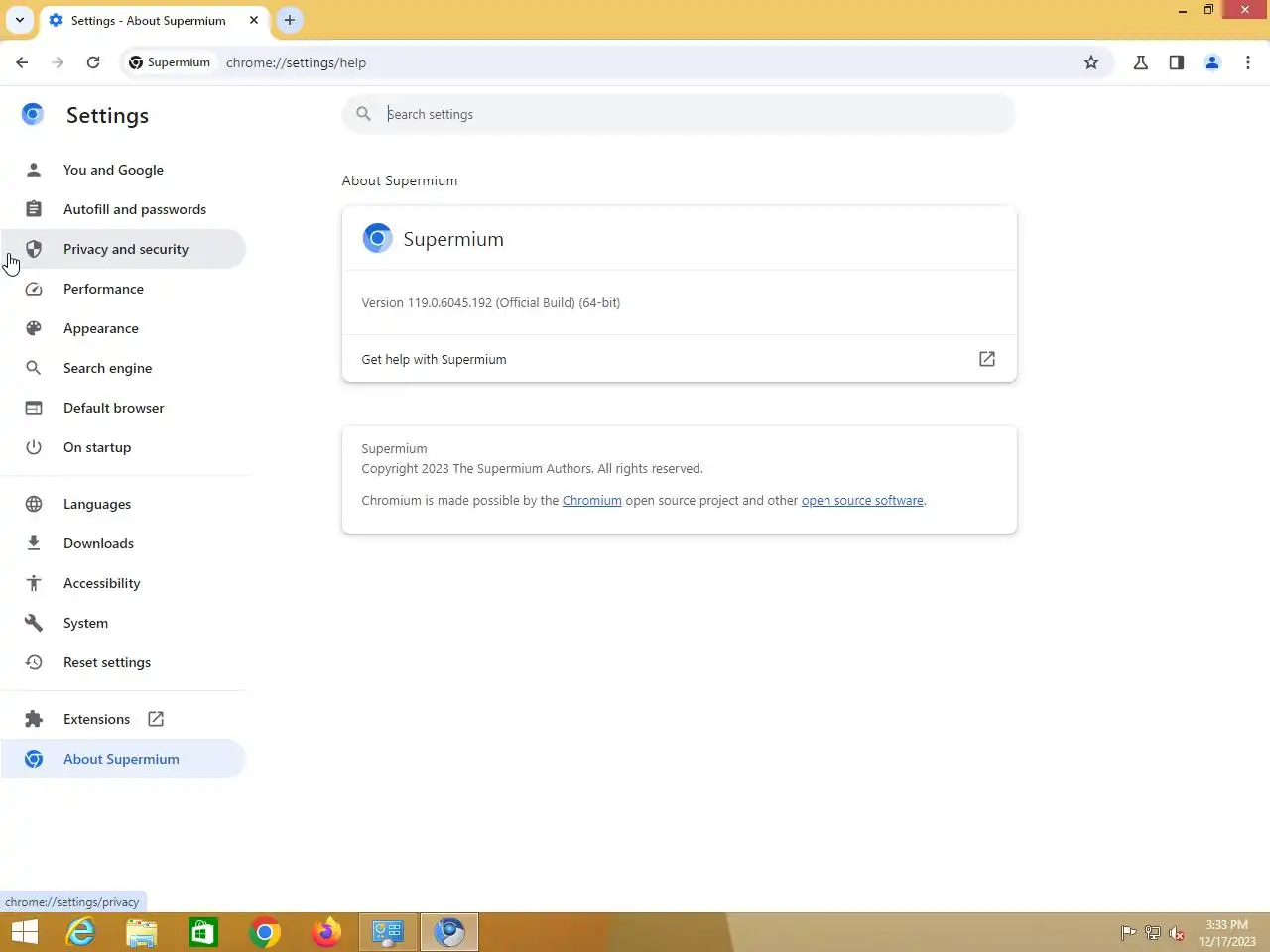Screen dimensions: 1270x952
Task: Open Performance settings
Action: (123, 289)
